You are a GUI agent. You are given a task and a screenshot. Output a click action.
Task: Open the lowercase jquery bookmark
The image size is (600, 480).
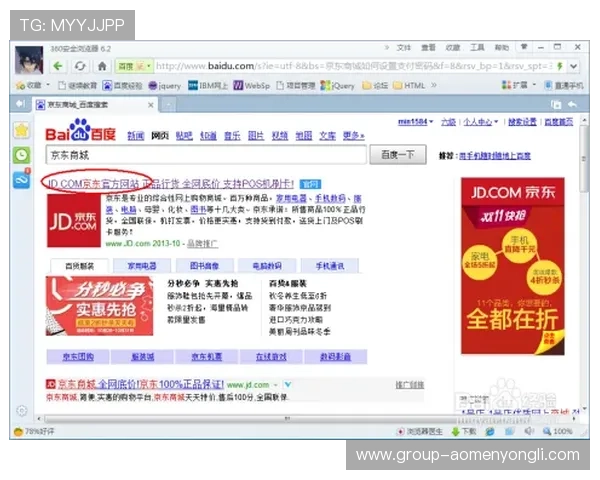click(x=165, y=86)
